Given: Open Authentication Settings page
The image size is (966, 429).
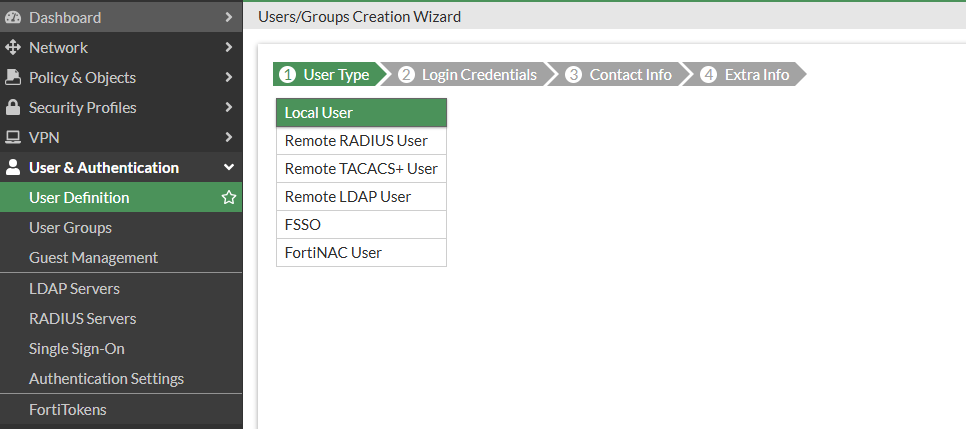Looking at the screenshot, I should (x=121, y=378).
